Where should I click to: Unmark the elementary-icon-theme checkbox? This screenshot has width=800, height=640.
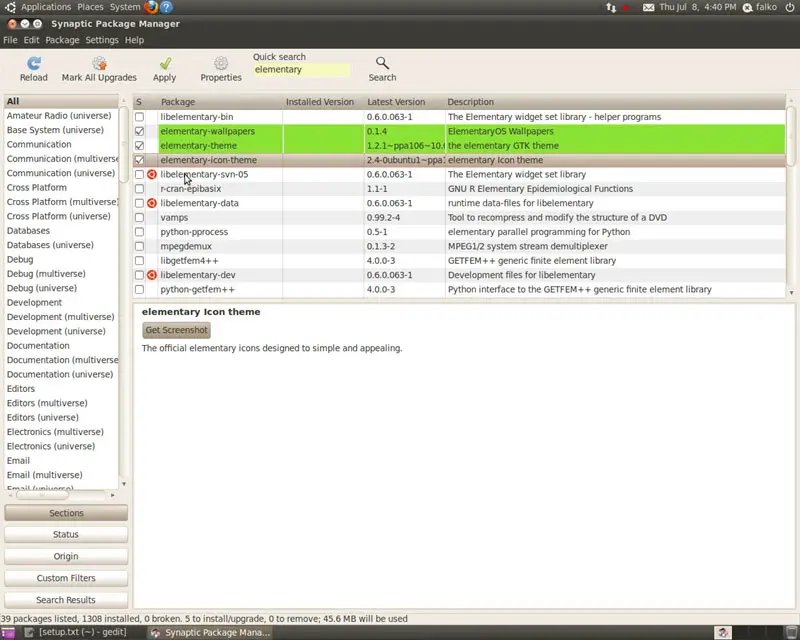[139, 160]
